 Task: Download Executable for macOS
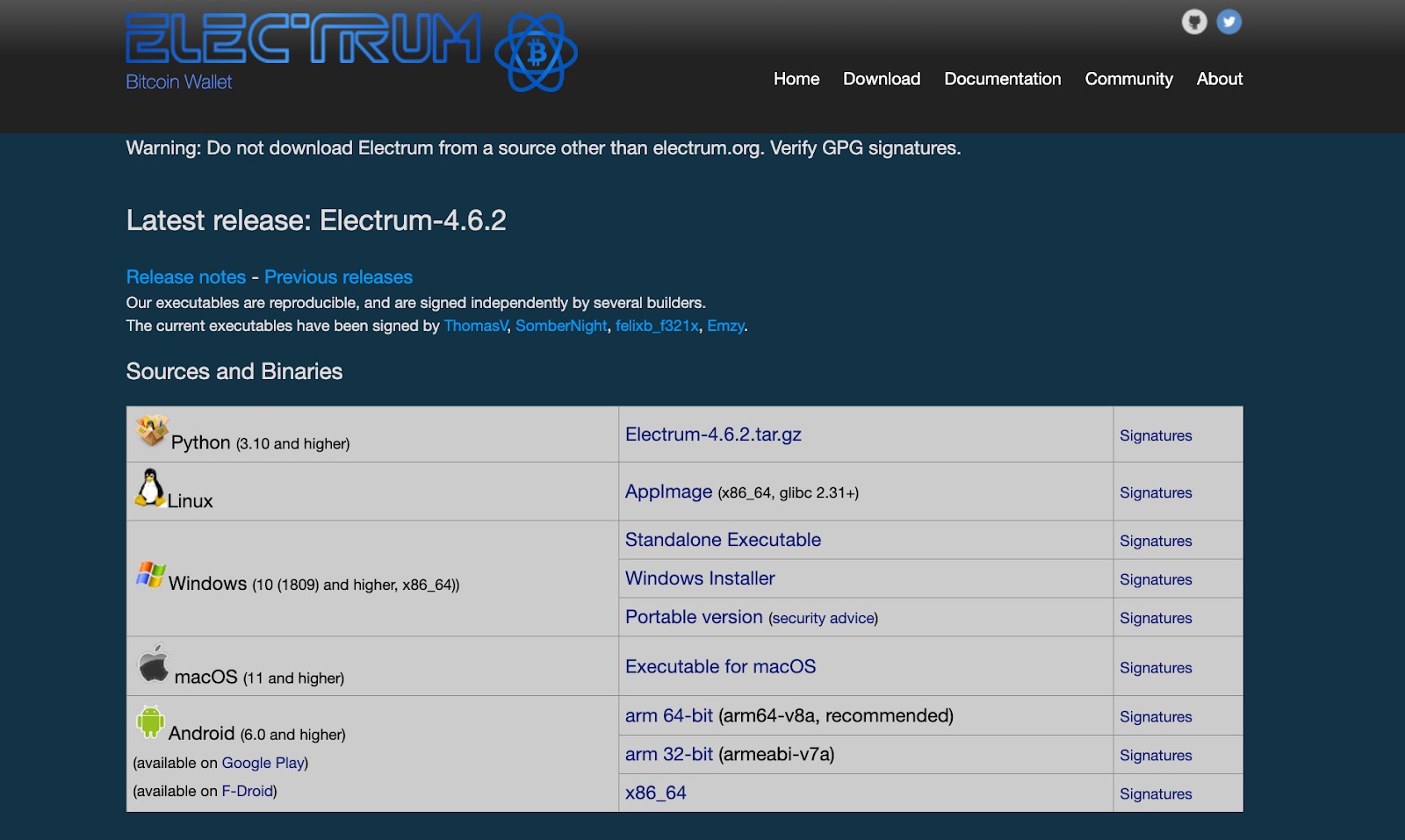point(720,666)
